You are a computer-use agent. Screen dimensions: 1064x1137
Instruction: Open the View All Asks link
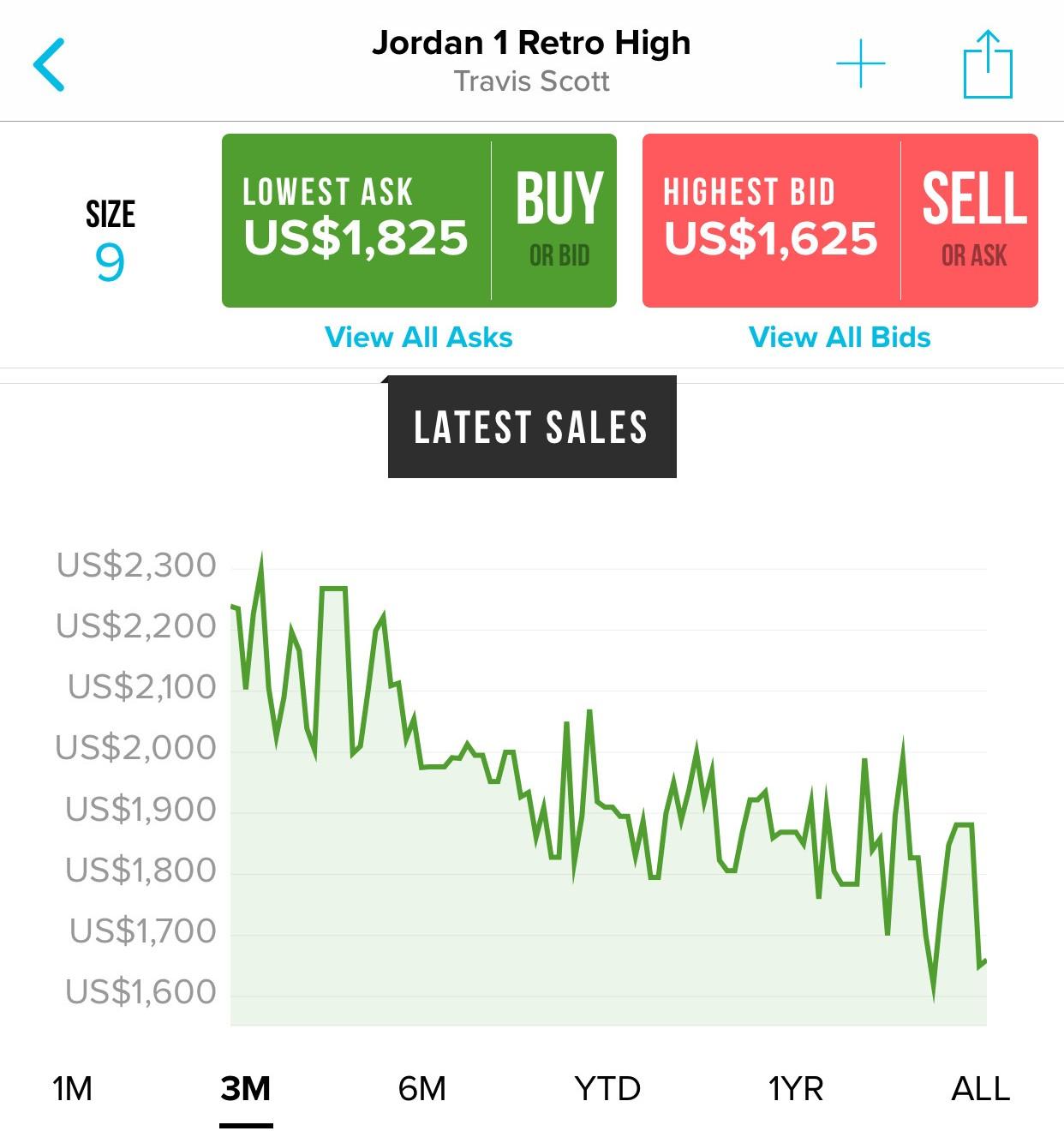(x=419, y=338)
